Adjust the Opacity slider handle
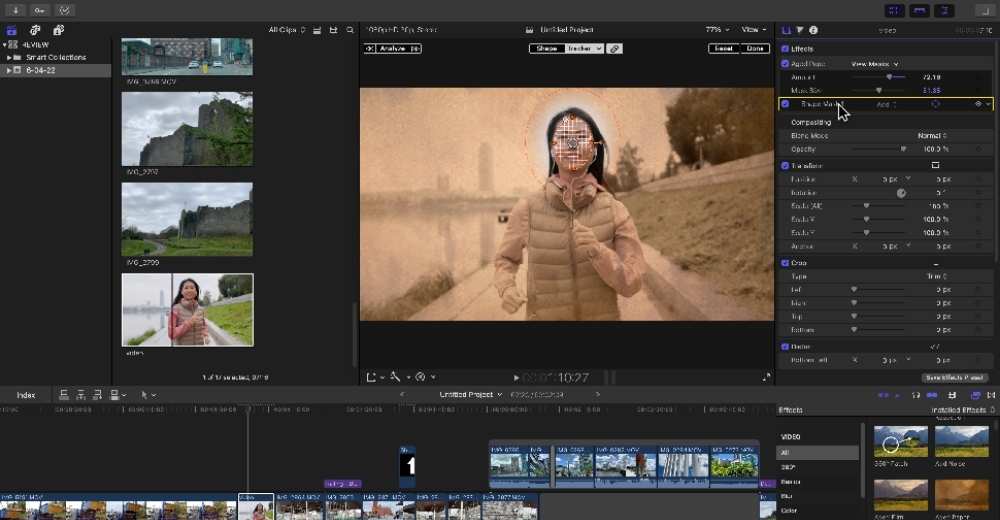 (x=903, y=149)
